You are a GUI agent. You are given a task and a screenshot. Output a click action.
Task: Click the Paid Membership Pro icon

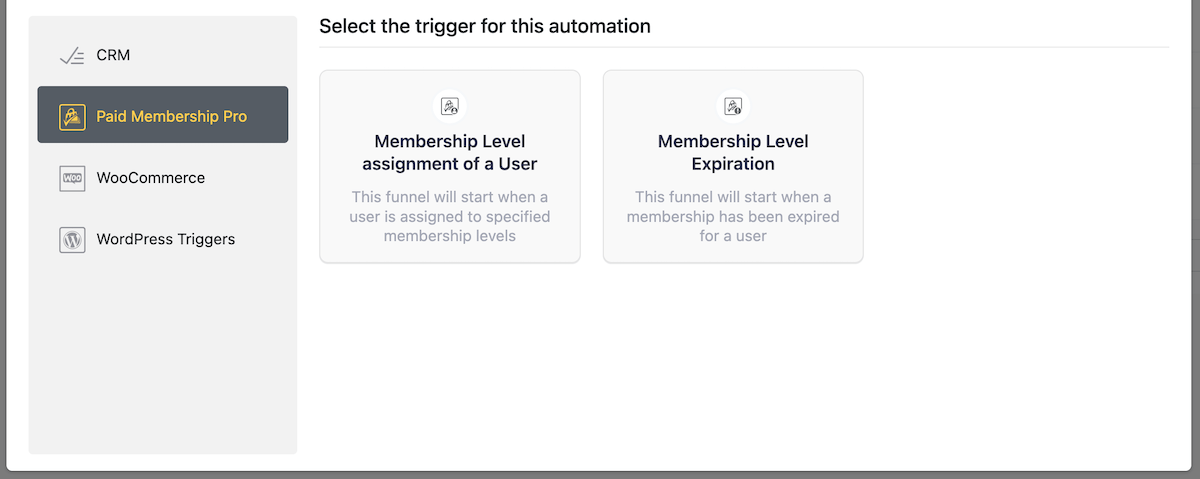pos(72,117)
